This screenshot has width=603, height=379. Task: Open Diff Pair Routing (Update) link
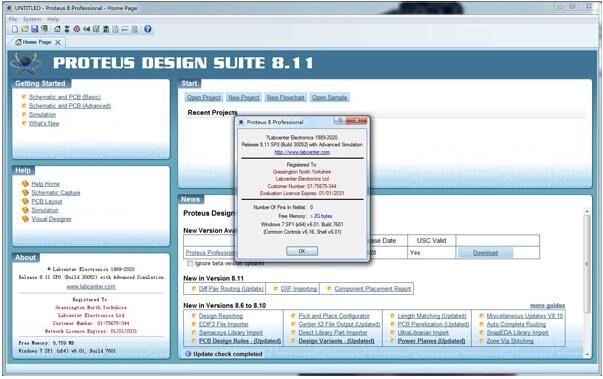pos(231,289)
